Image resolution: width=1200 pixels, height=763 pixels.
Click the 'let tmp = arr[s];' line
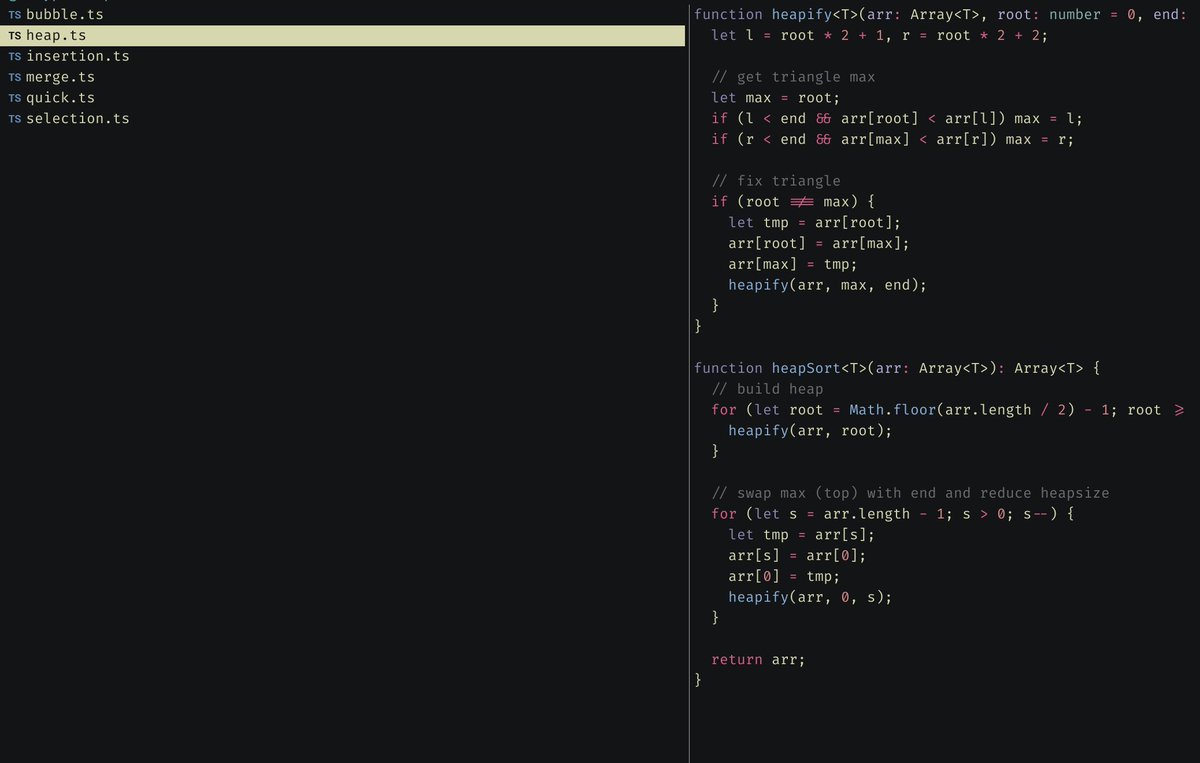click(x=802, y=535)
